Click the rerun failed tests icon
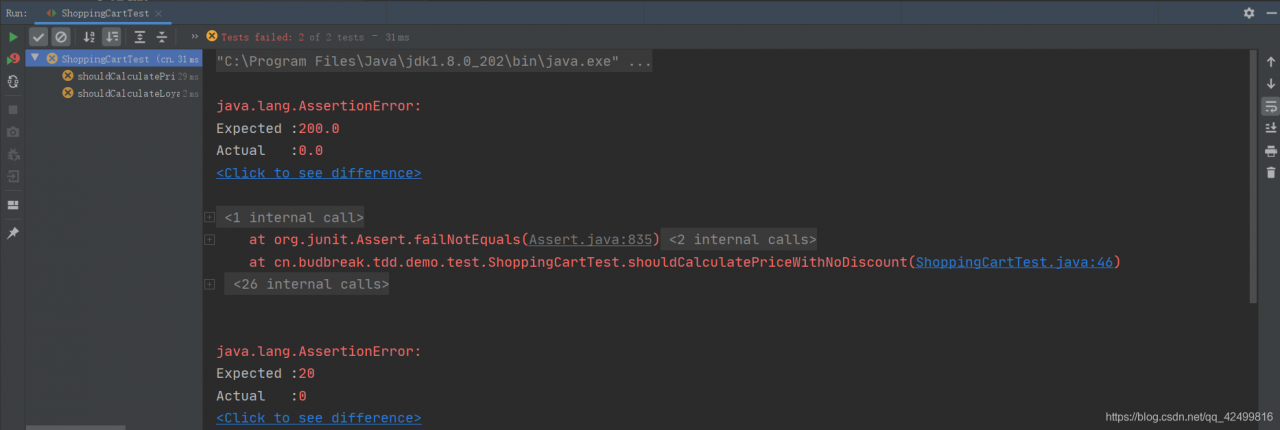Viewport: 1280px width, 430px height. 13,59
